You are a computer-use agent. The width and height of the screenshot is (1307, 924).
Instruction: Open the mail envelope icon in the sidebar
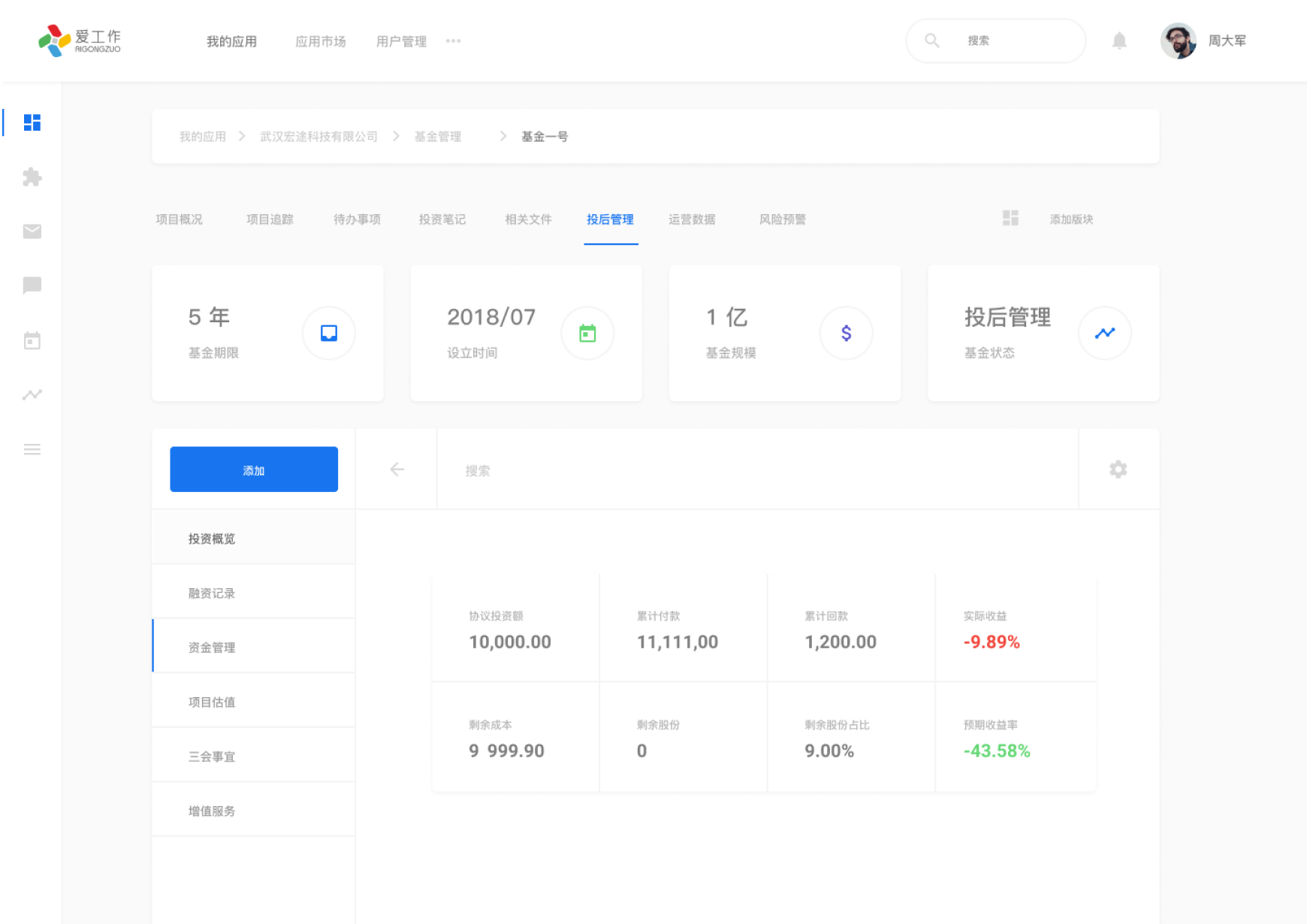32,231
